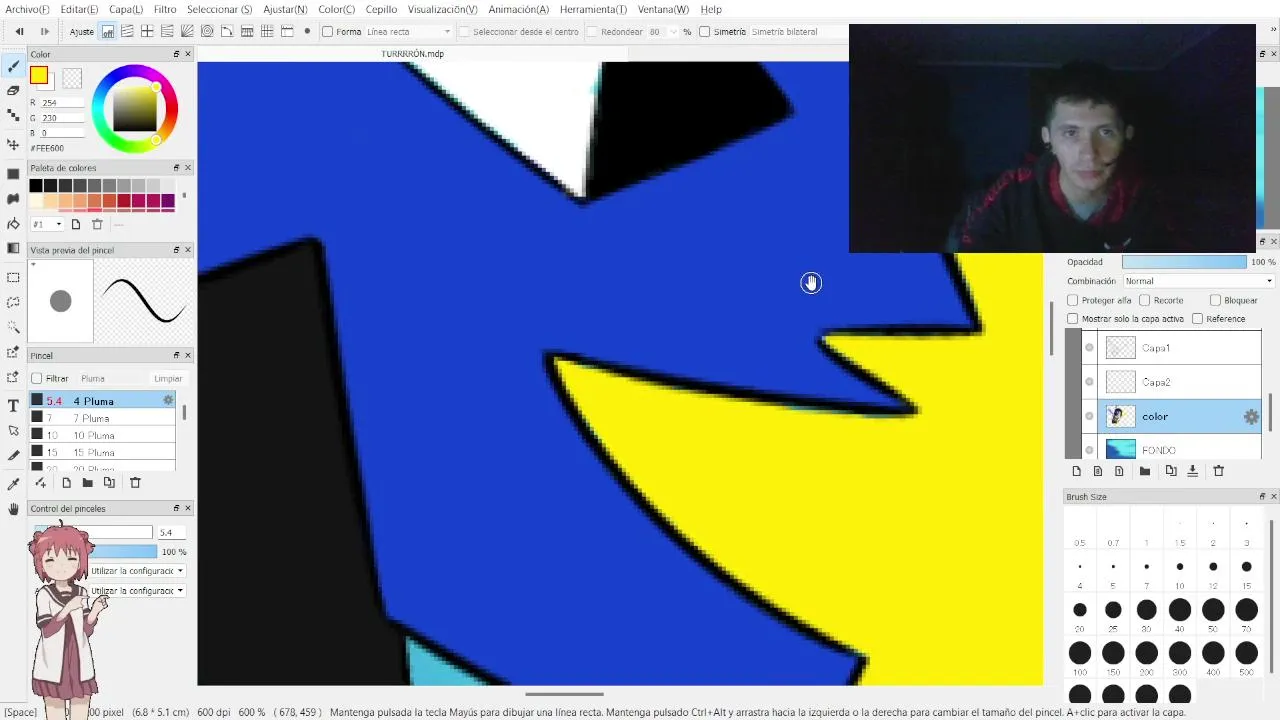Screen dimensions: 1280x720
Task: Enable the concentric circle snap guide
Action: [x=207, y=32]
